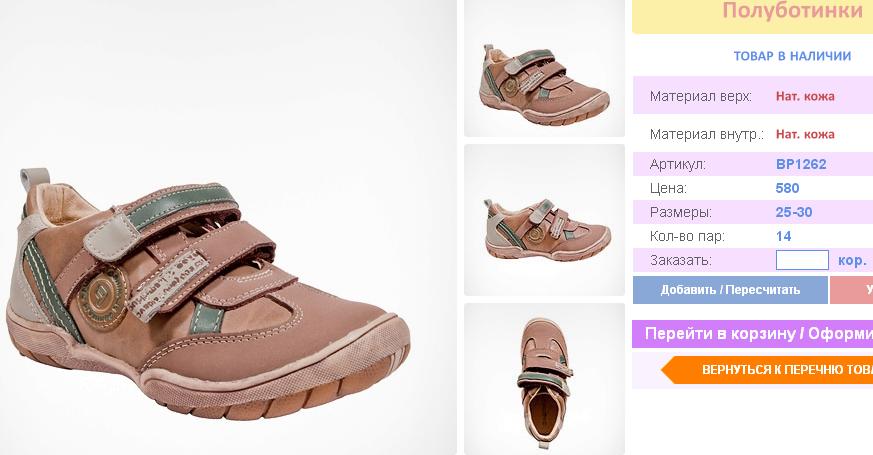873x455 pixels.
Task: Click the Артикул row label
Action: (x=678, y=164)
